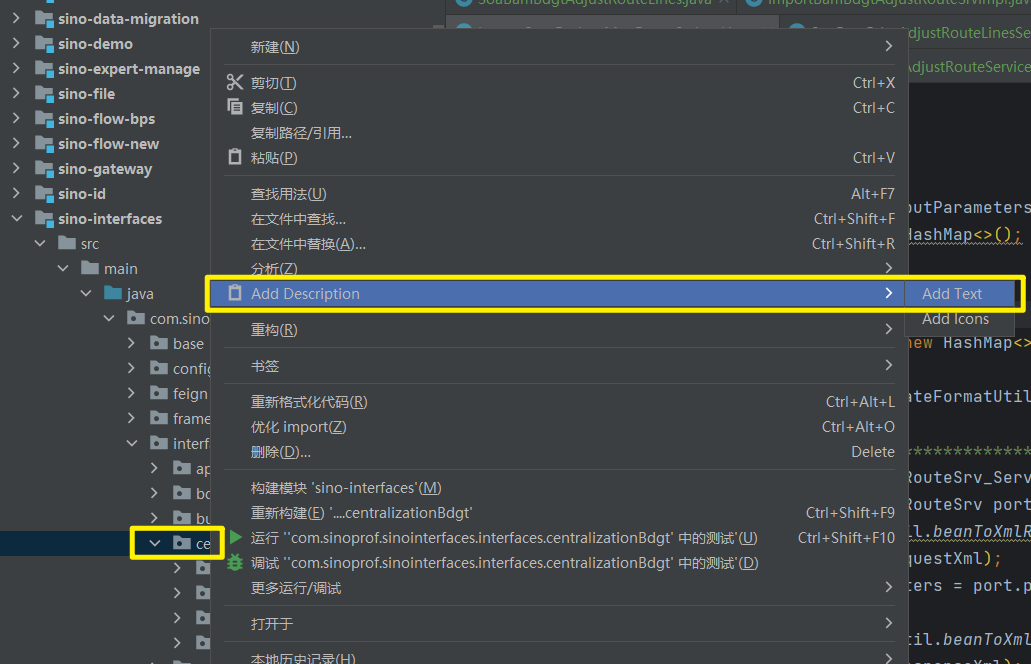
Task: Open the 新建 submenu
Action: [x=275, y=47]
